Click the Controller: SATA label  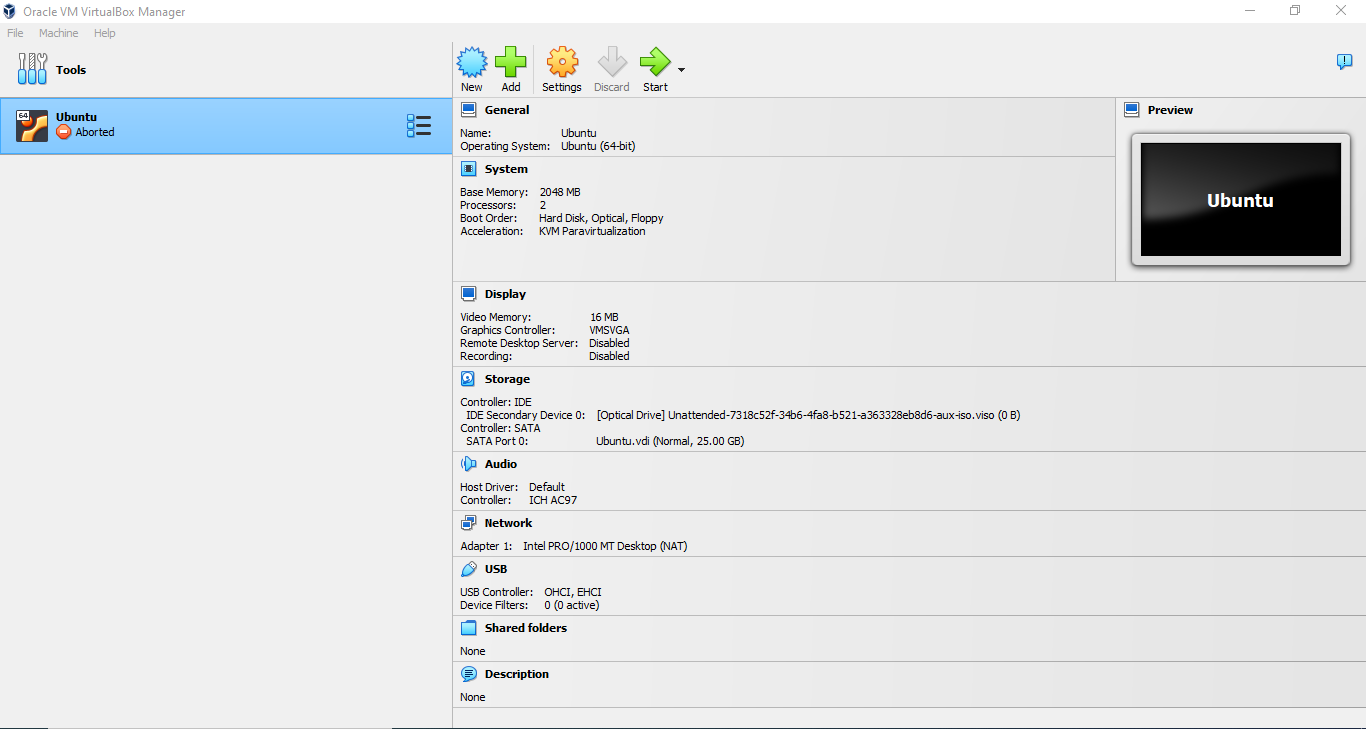point(500,428)
